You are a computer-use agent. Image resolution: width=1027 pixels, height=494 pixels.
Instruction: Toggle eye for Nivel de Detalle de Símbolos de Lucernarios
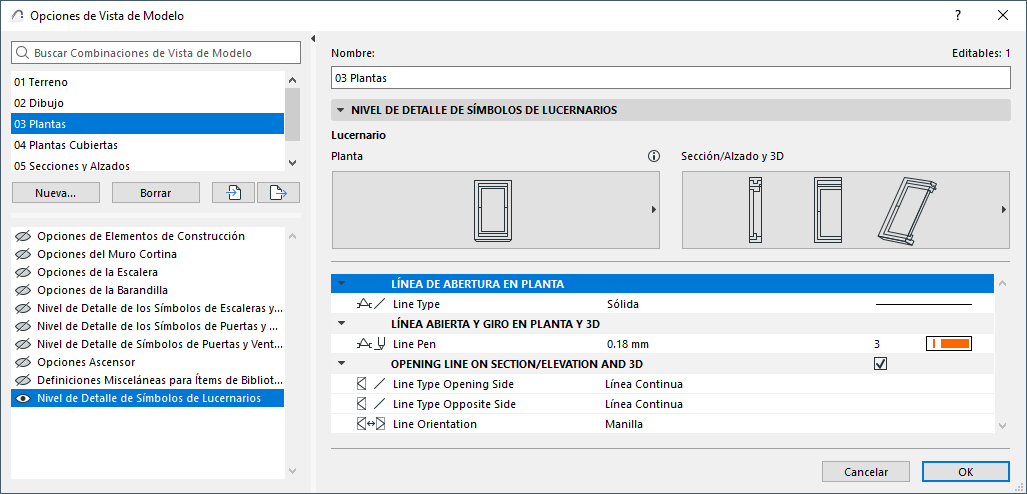click(23, 398)
